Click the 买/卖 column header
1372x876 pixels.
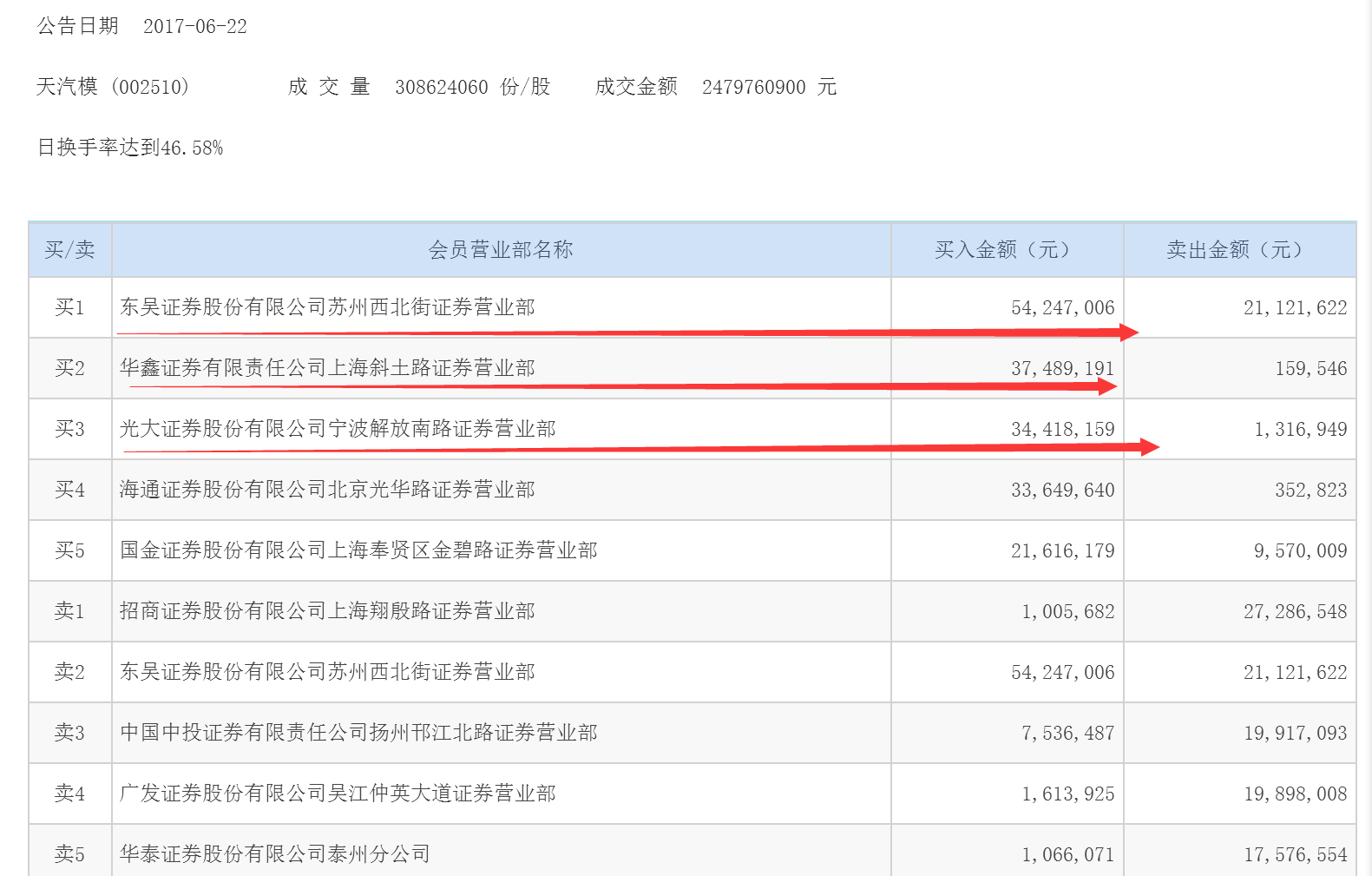click(69, 250)
